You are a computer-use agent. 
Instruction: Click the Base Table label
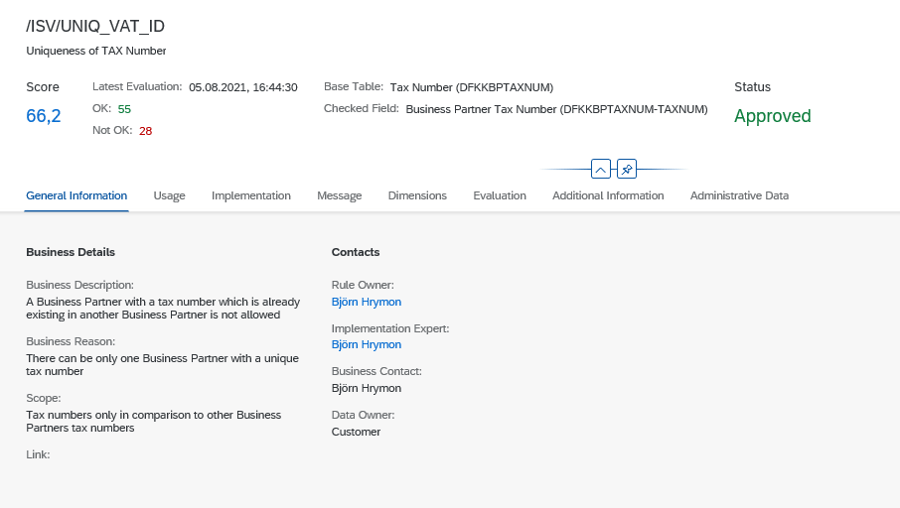[x=354, y=87]
